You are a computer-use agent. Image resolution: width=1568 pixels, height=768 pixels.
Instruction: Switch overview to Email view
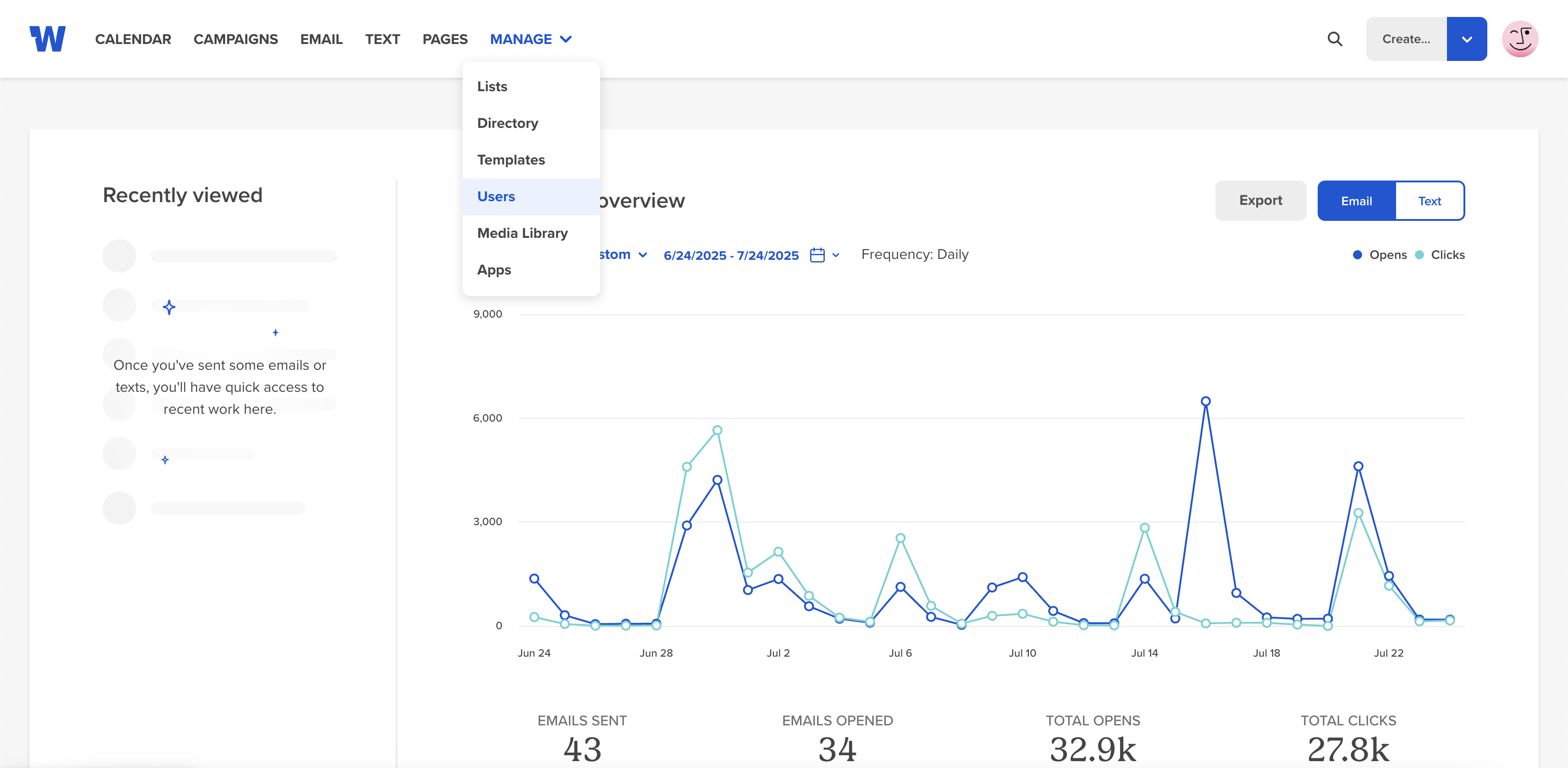click(1356, 201)
